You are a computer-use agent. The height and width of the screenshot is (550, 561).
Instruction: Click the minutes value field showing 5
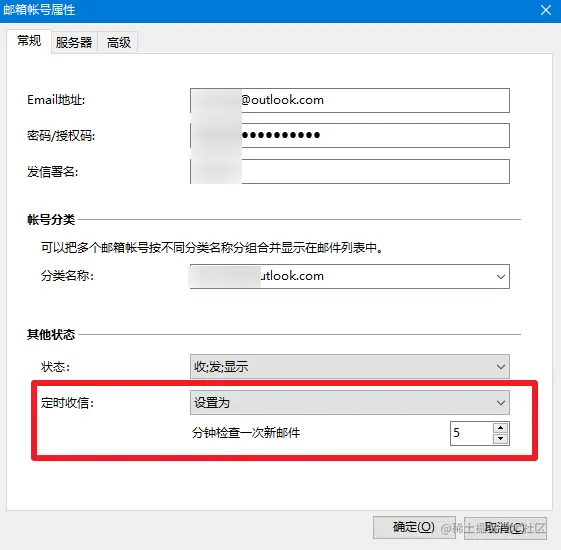[471, 433]
